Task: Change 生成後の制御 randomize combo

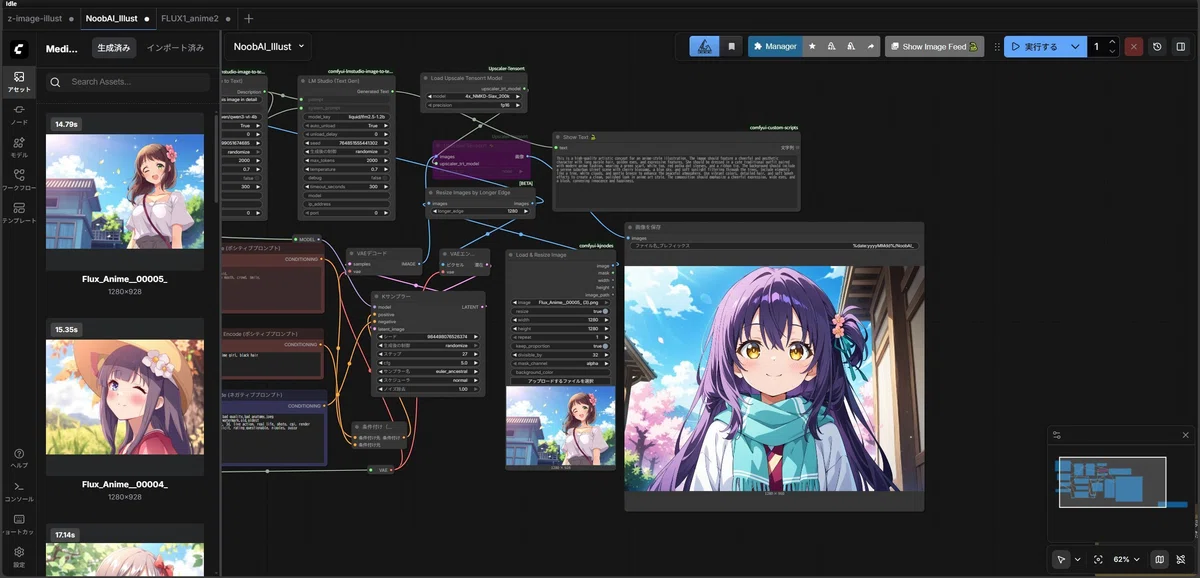Action: click(427, 345)
